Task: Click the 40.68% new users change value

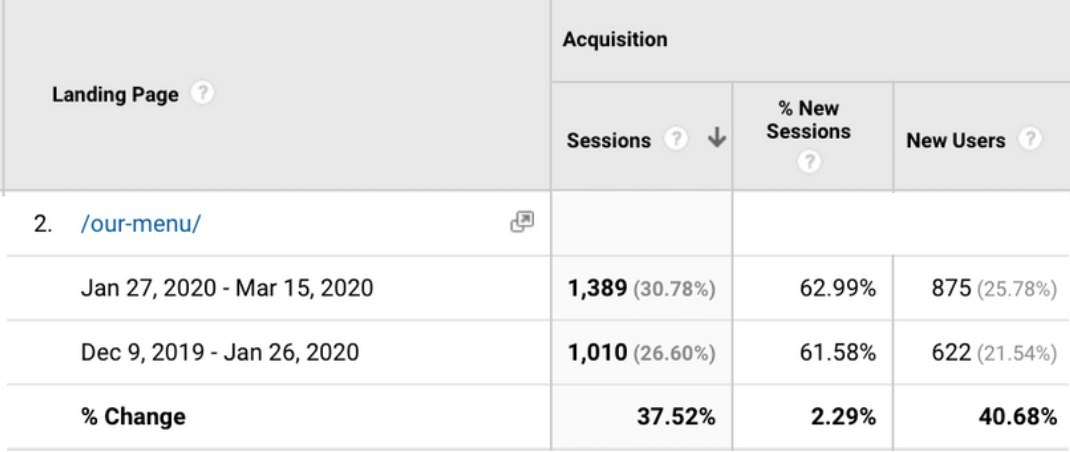Action: (x=1018, y=417)
